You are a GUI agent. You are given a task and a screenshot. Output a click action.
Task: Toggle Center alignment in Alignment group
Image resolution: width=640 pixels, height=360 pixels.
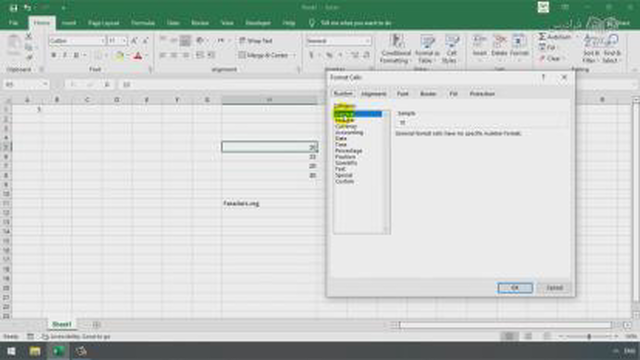pyautogui.click(x=174, y=55)
